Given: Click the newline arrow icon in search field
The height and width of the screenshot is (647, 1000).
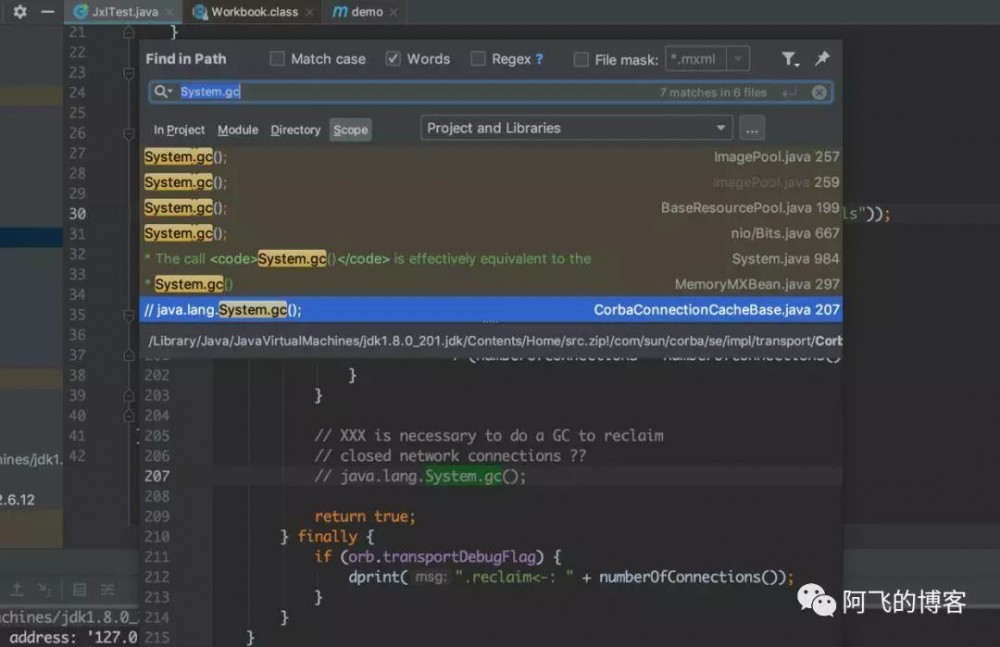Looking at the screenshot, I should (789, 92).
